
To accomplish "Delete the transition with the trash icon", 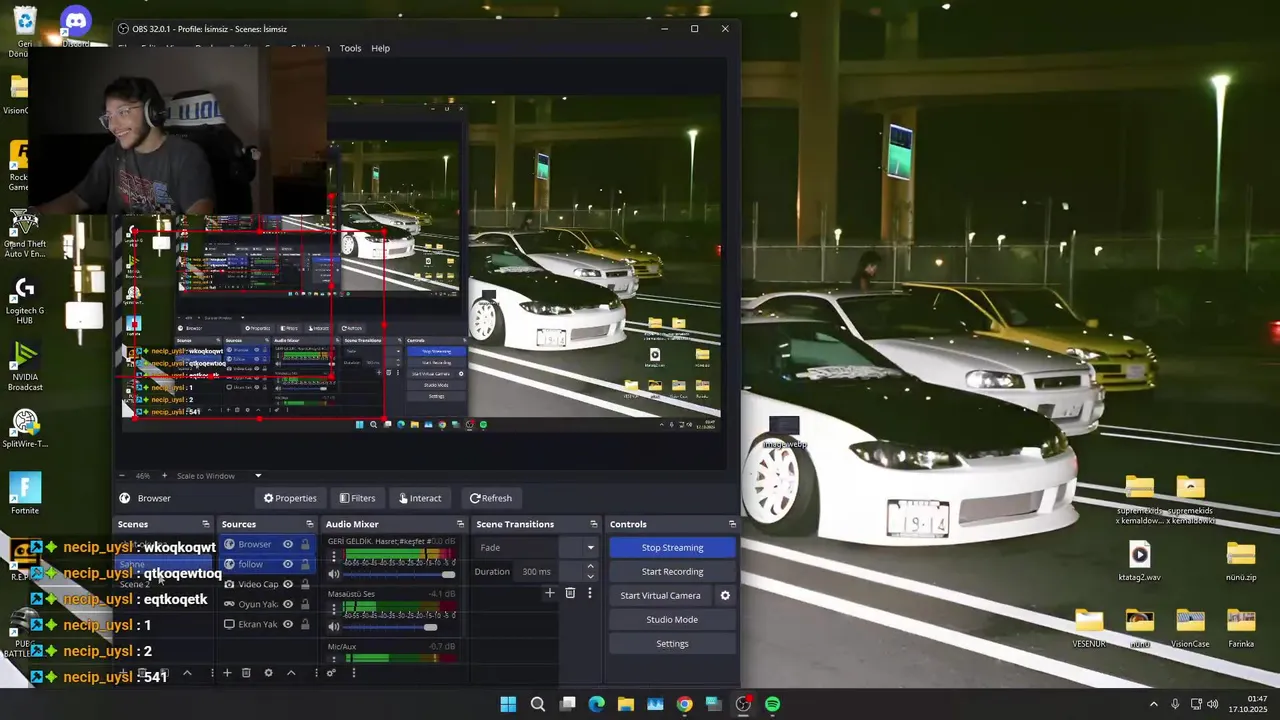I will [x=570, y=593].
